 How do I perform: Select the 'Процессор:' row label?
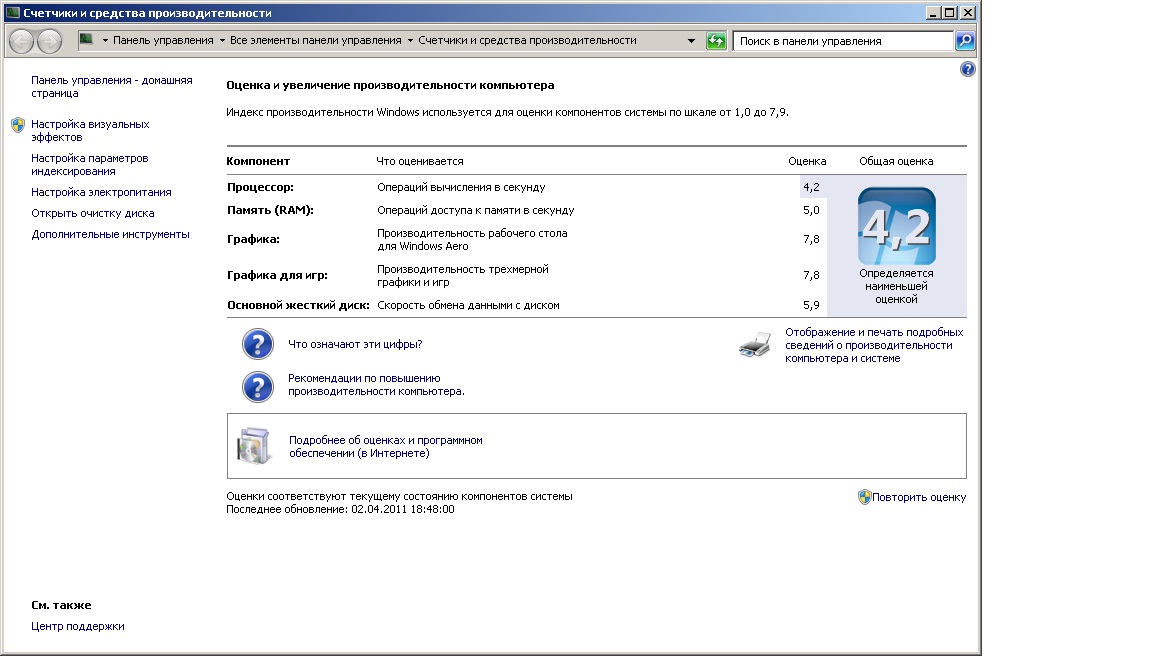(x=260, y=187)
